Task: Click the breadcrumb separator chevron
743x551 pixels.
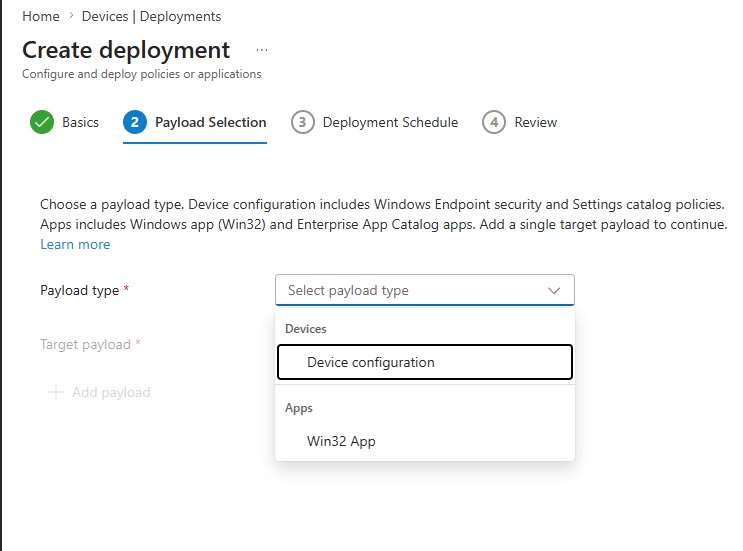Action: tap(71, 16)
